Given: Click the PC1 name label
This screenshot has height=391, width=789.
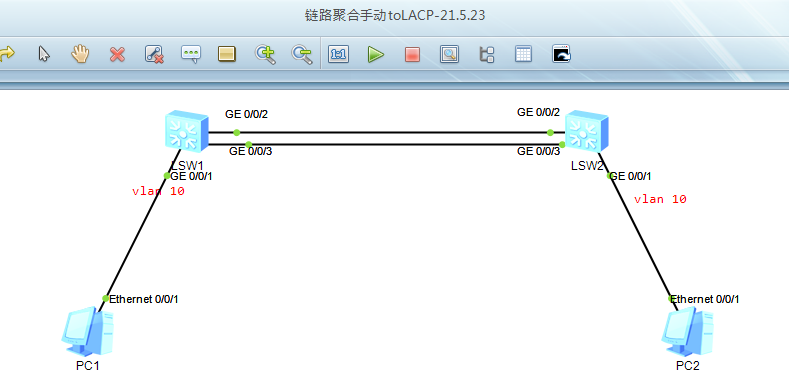Looking at the screenshot, I should click(88, 366).
